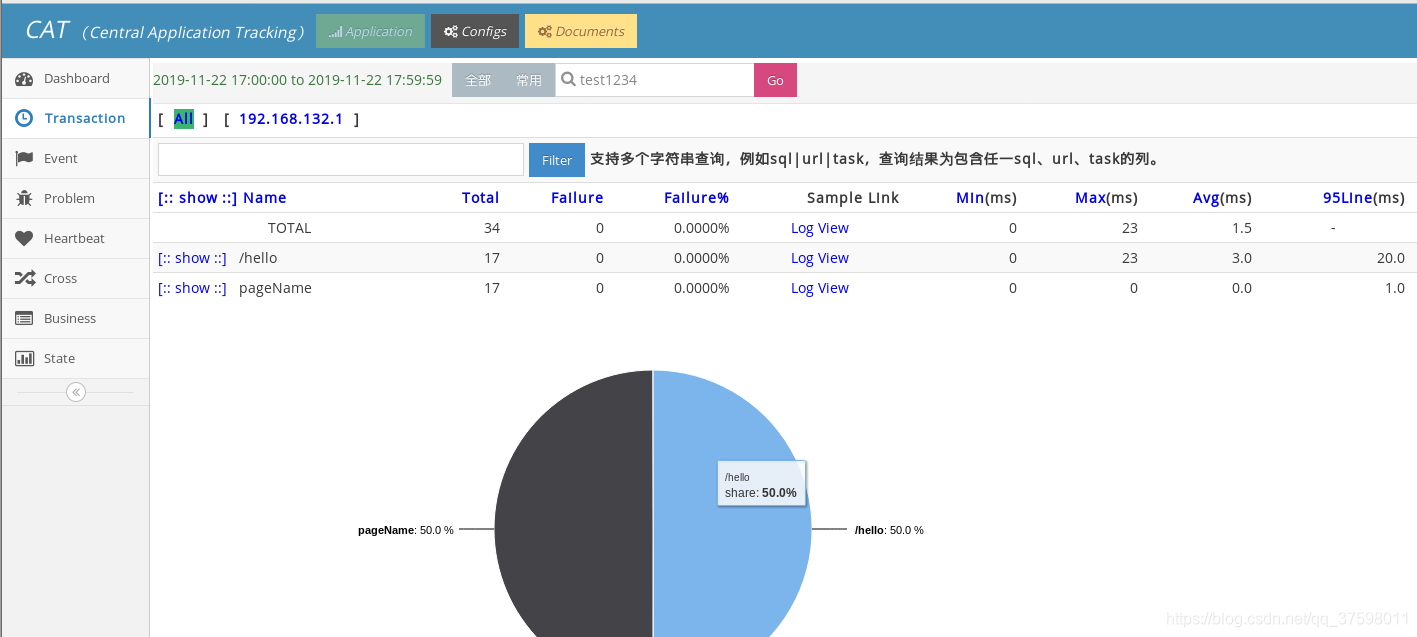Open the Problem bug icon
The image size is (1417, 637).
click(23, 198)
